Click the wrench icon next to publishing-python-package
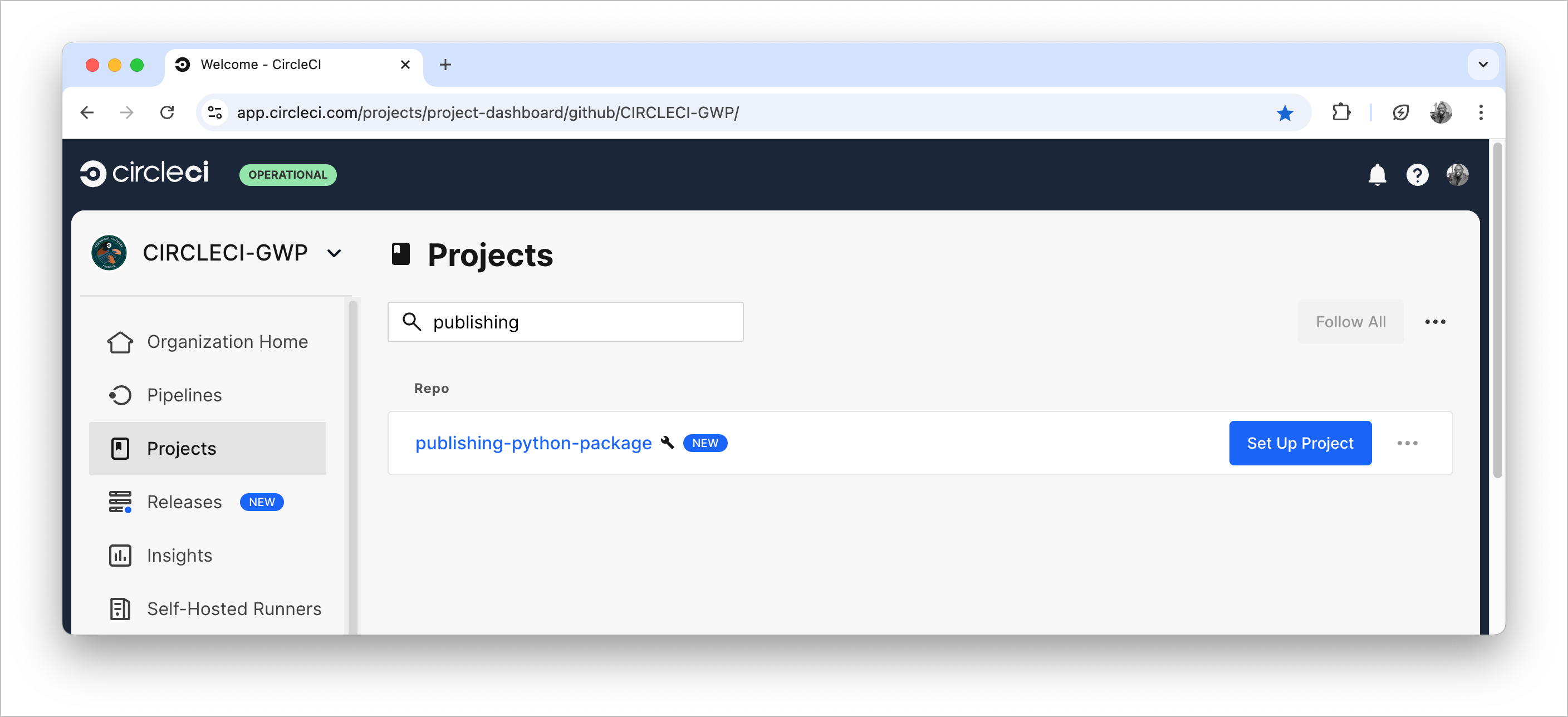 668,443
